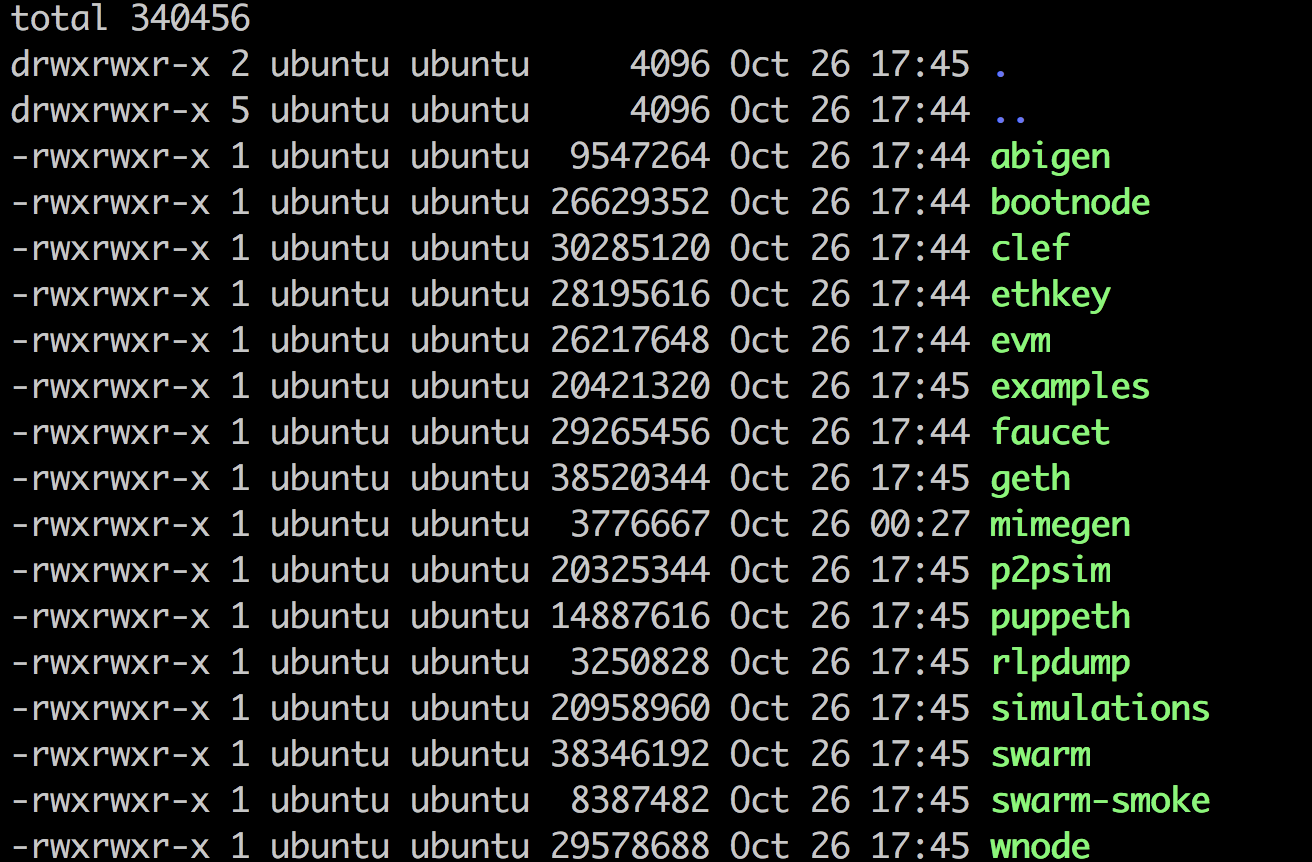Click the rlpdump filename
The image size is (1312, 862).
1060,663
